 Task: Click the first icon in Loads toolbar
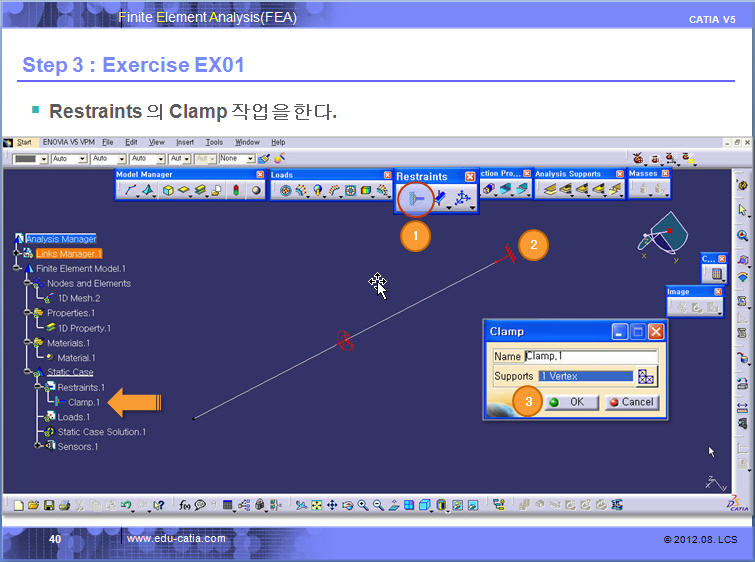click(285, 190)
